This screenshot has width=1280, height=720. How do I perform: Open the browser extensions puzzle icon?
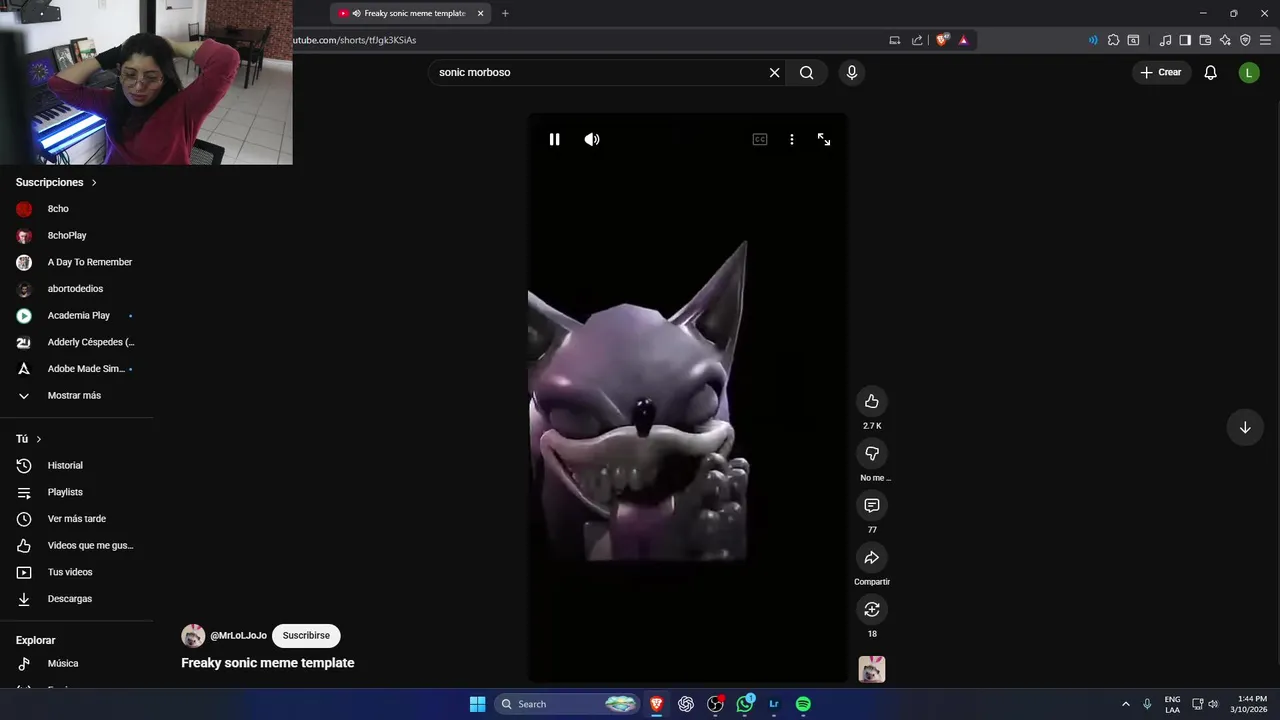click(x=1113, y=40)
